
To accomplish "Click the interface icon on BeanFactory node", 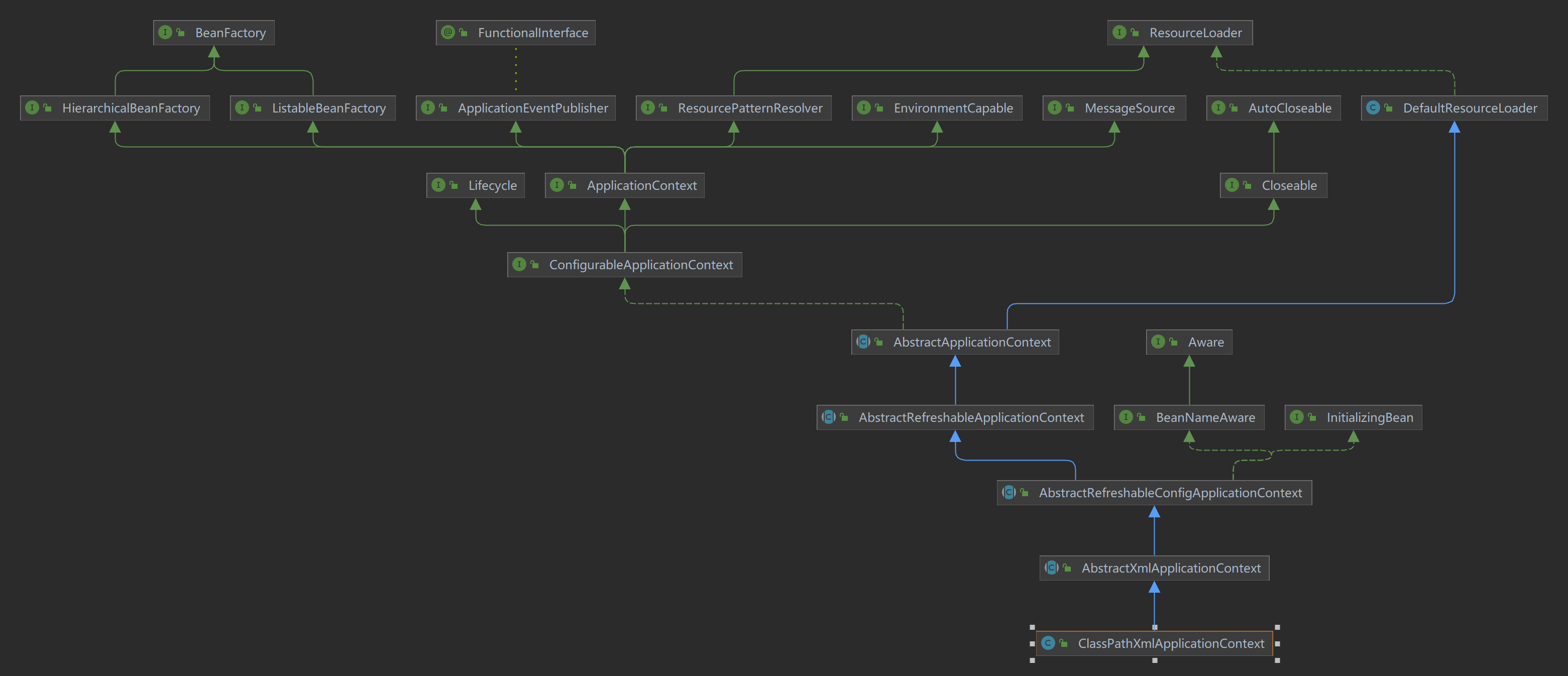I will pyautogui.click(x=165, y=32).
